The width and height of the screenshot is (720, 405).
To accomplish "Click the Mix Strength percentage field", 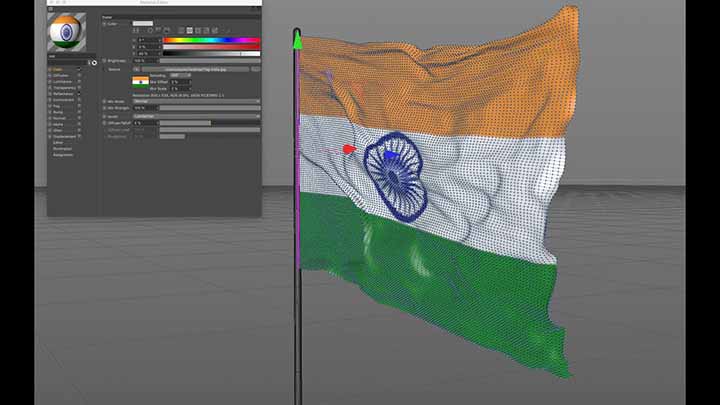I will click(x=145, y=108).
